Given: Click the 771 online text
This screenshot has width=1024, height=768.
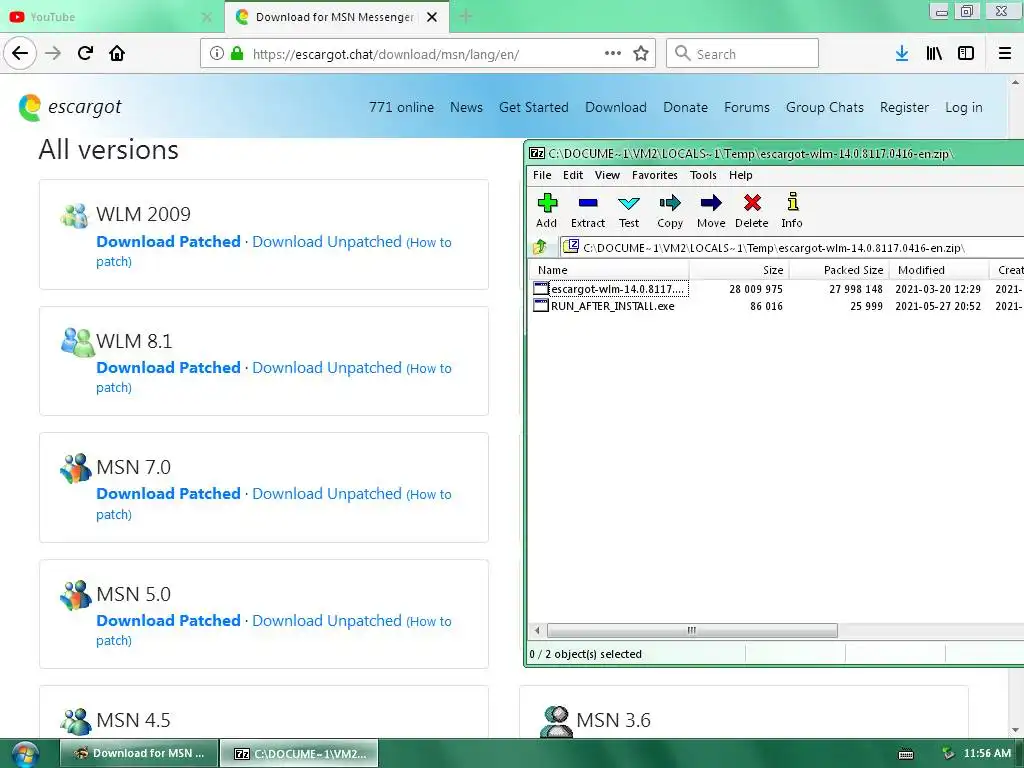Looking at the screenshot, I should pyautogui.click(x=402, y=107).
